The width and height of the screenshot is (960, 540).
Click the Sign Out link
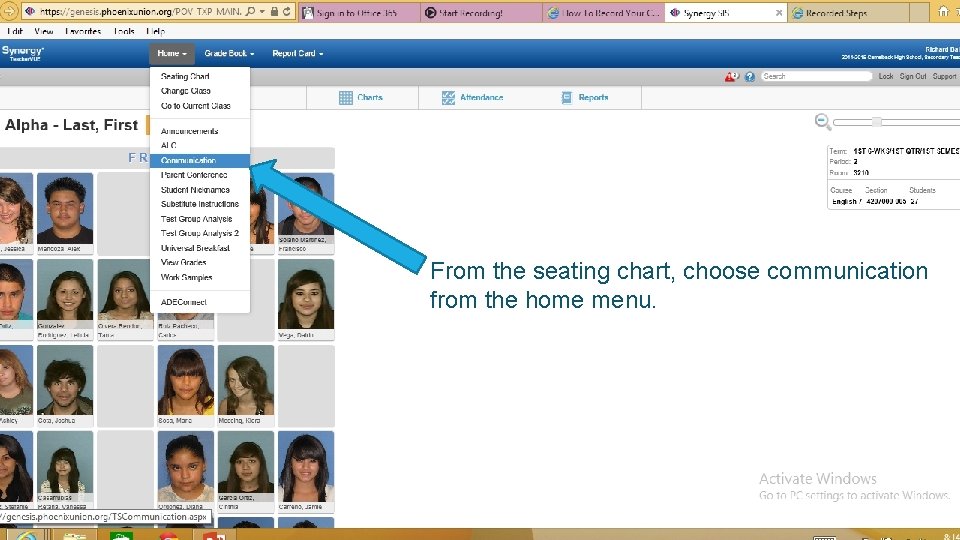pyautogui.click(x=913, y=77)
